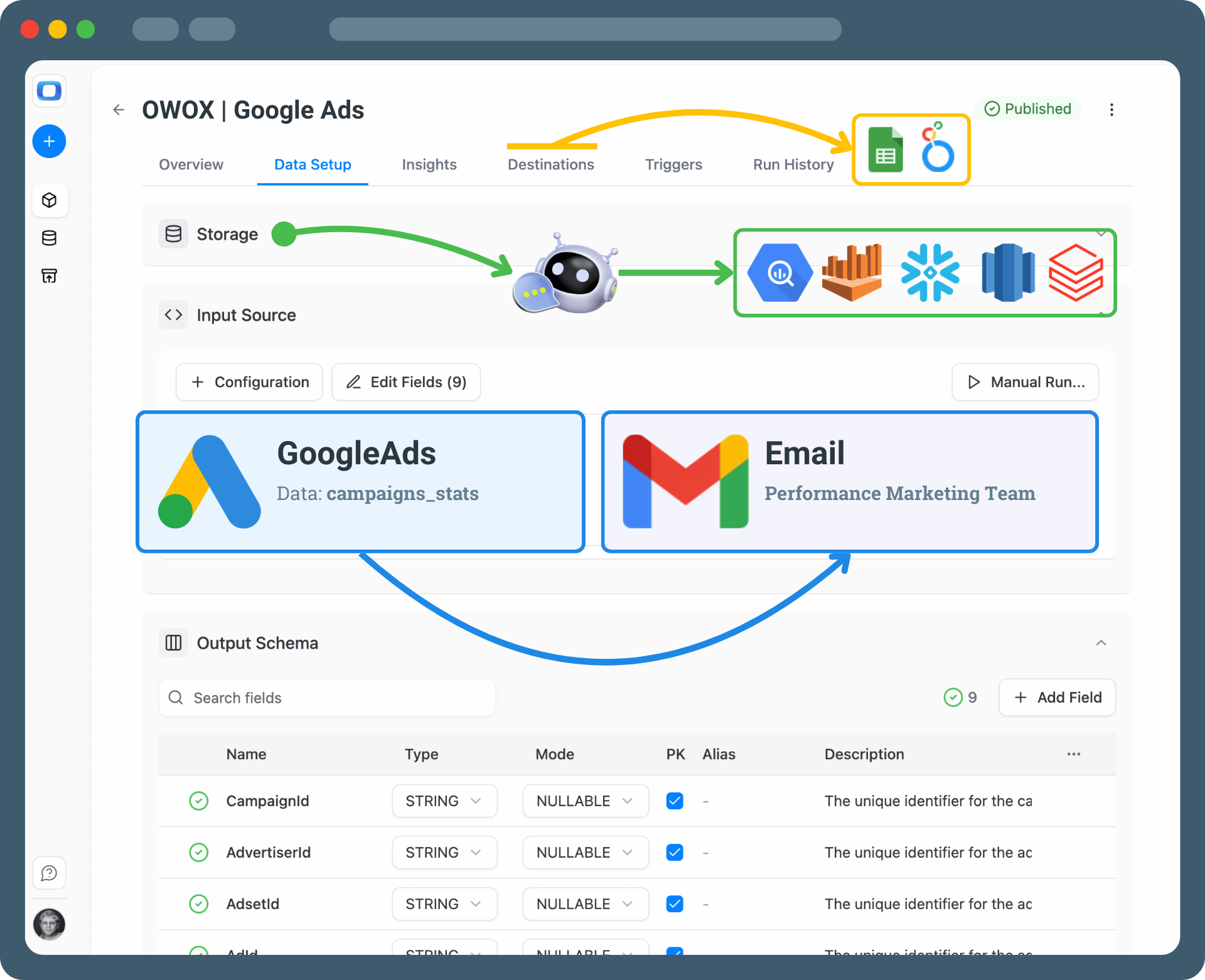
Task: Click the Add Field button
Action: (1057, 697)
